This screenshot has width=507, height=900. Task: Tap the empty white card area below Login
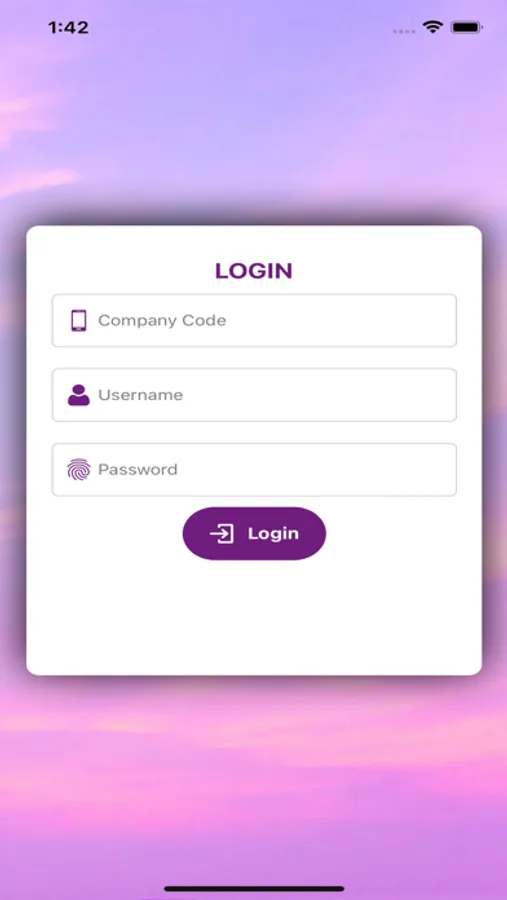[x=254, y=617]
